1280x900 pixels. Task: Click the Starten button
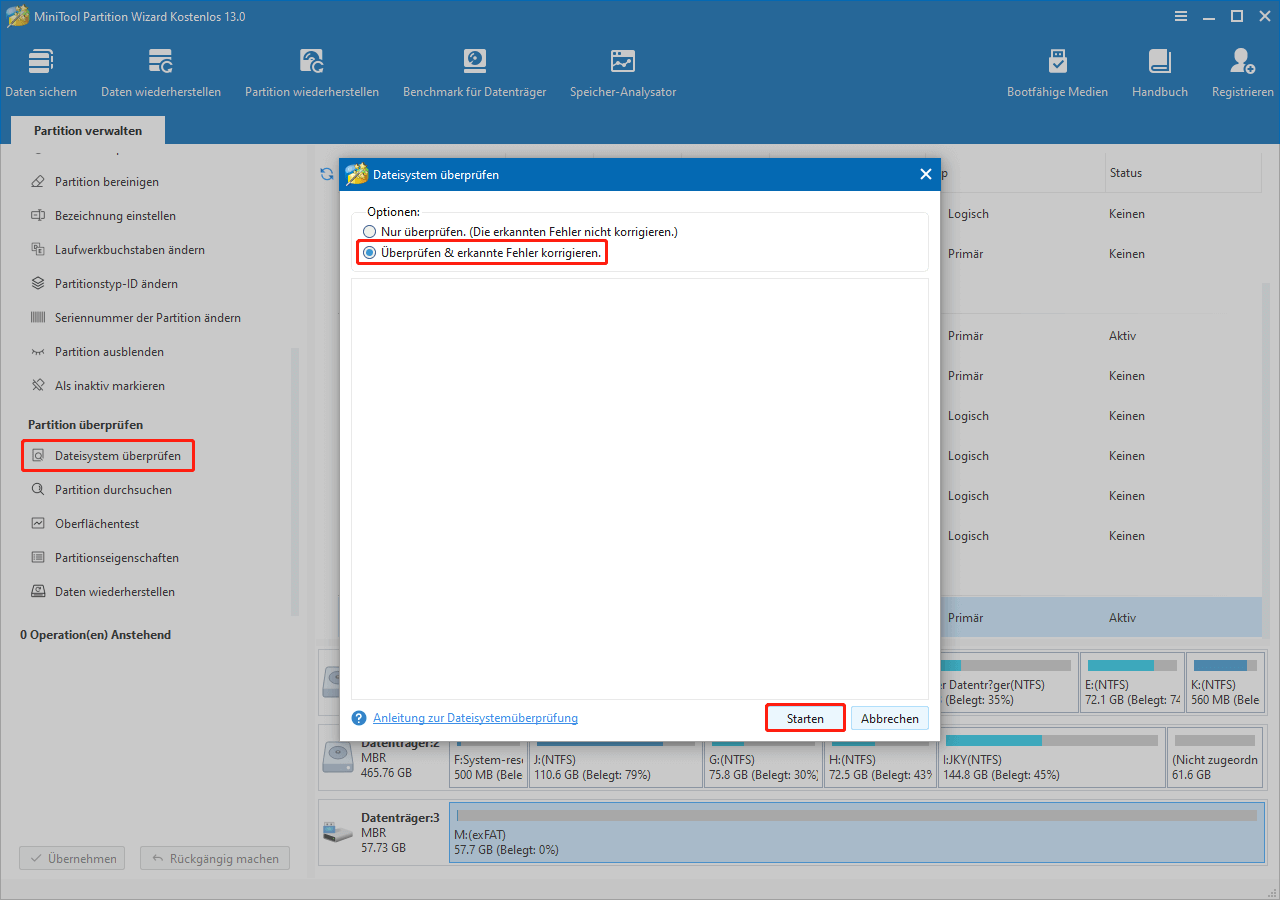pos(804,717)
